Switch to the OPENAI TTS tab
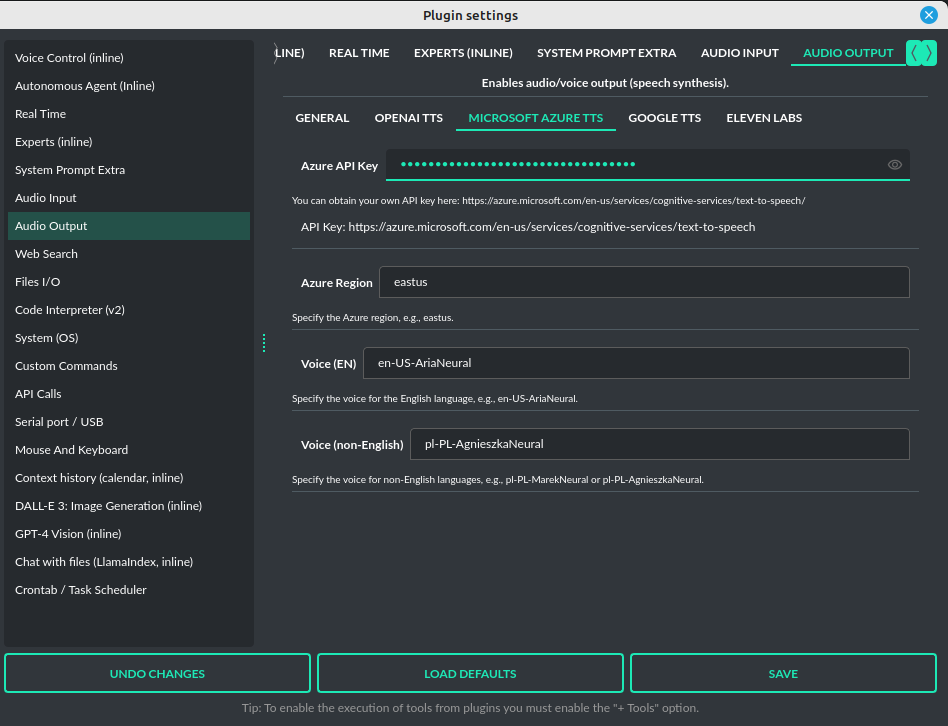This screenshot has width=948, height=726. click(x=408, y=117)
